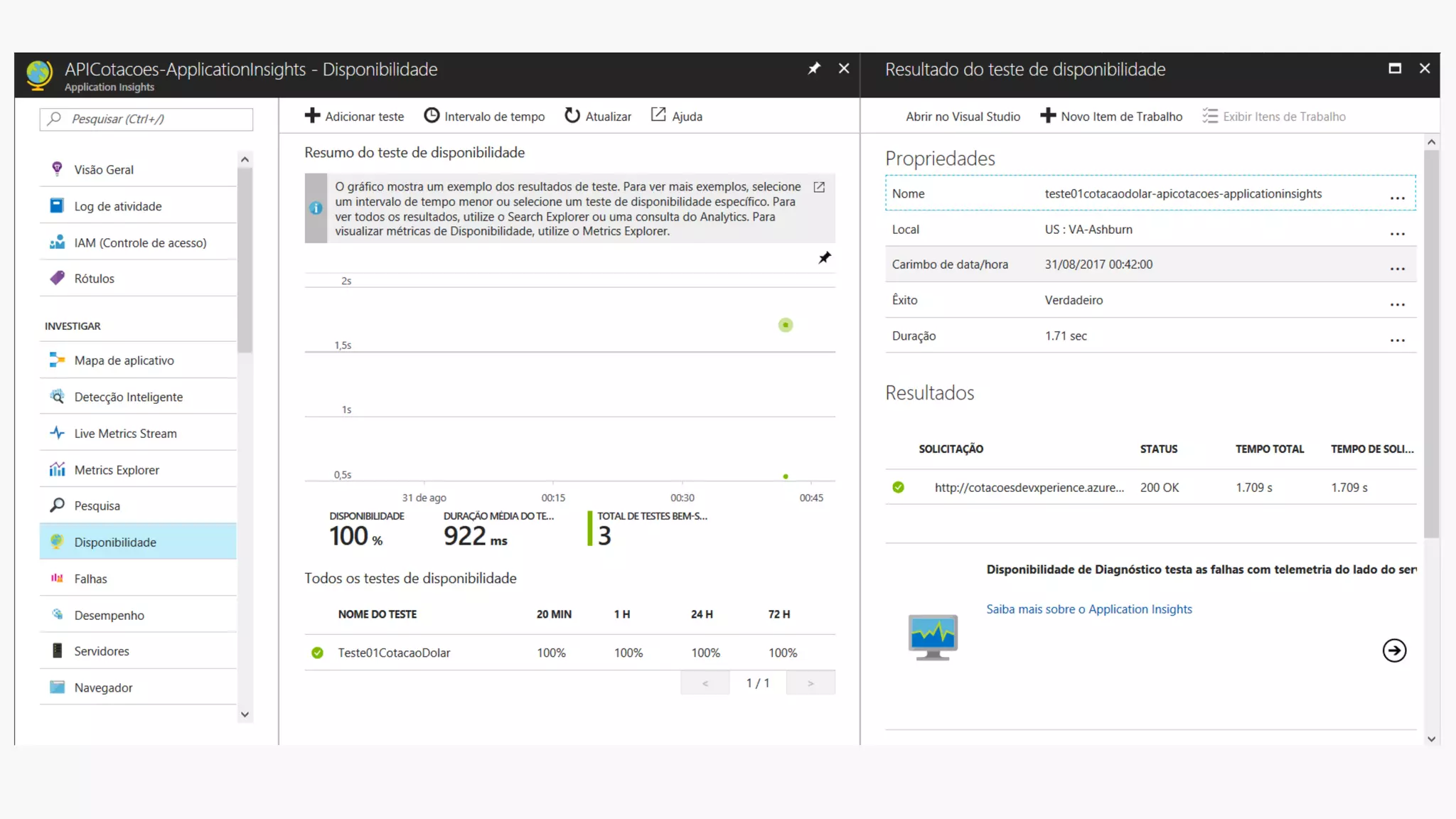Screen dimensions: 1456x819
Task: Open more options for Êxito property
Action: 1398,304
